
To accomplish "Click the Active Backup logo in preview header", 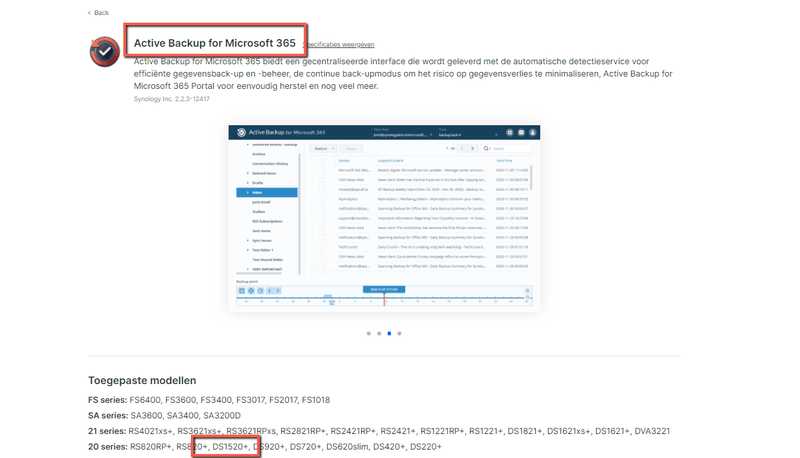I will pyautogui.click(x=241, y=132).
